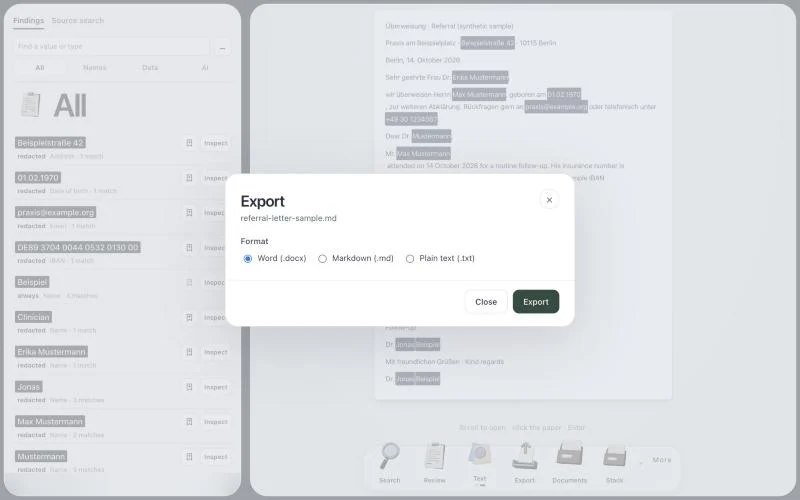Image resolution: width=800 pixels, height=500 pixels.
Task: Select the Clinician finding label
Action: 33,317
